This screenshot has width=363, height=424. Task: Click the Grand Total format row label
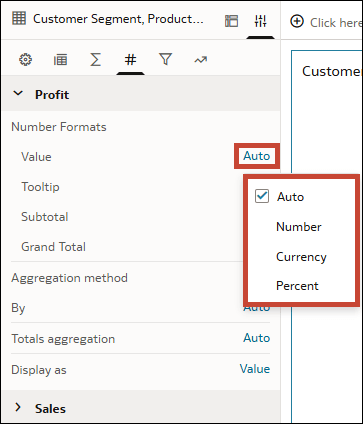click(x=53, y=247)
